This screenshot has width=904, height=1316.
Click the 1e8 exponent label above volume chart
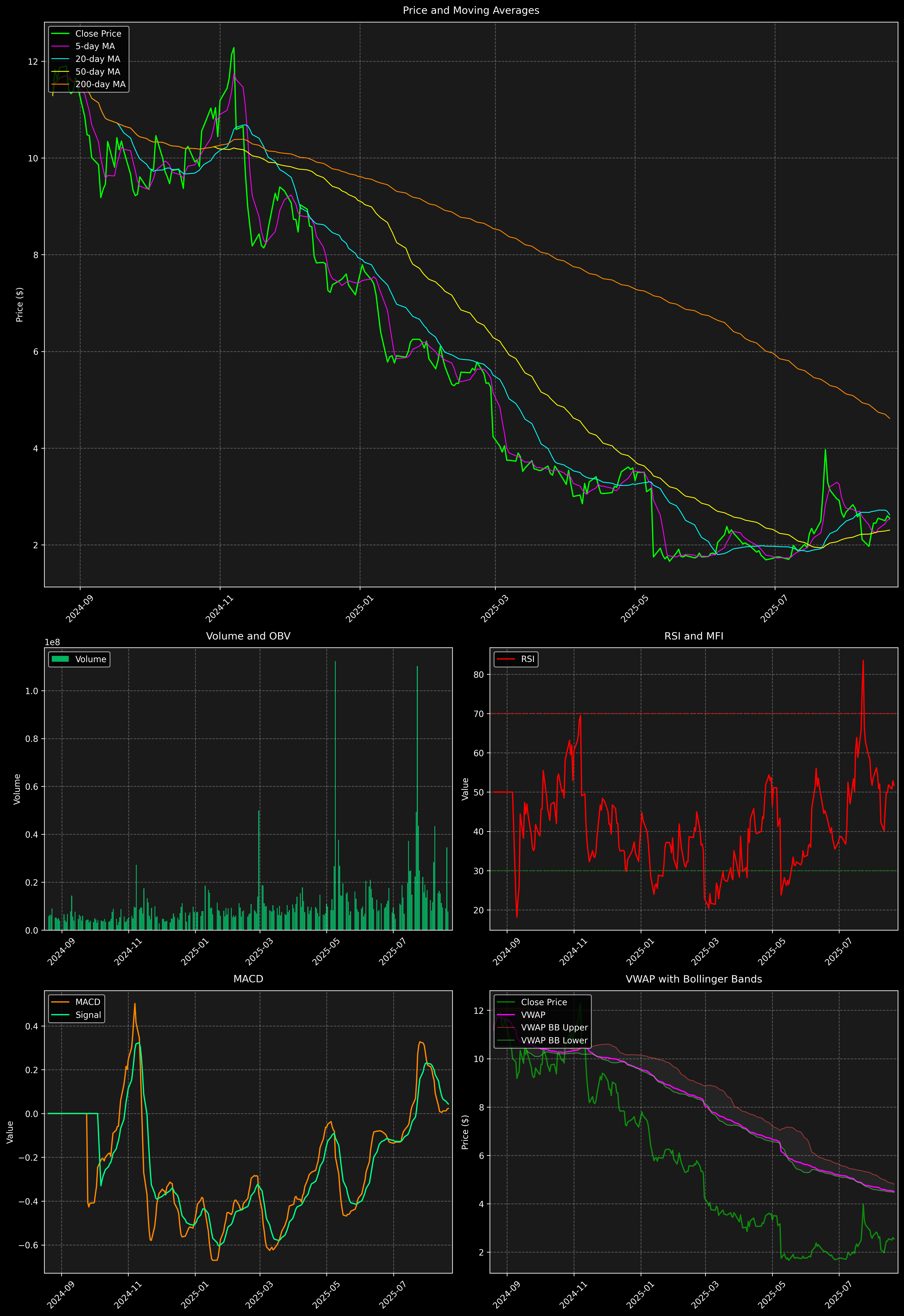pyautogui.click(x=52, y=642)
